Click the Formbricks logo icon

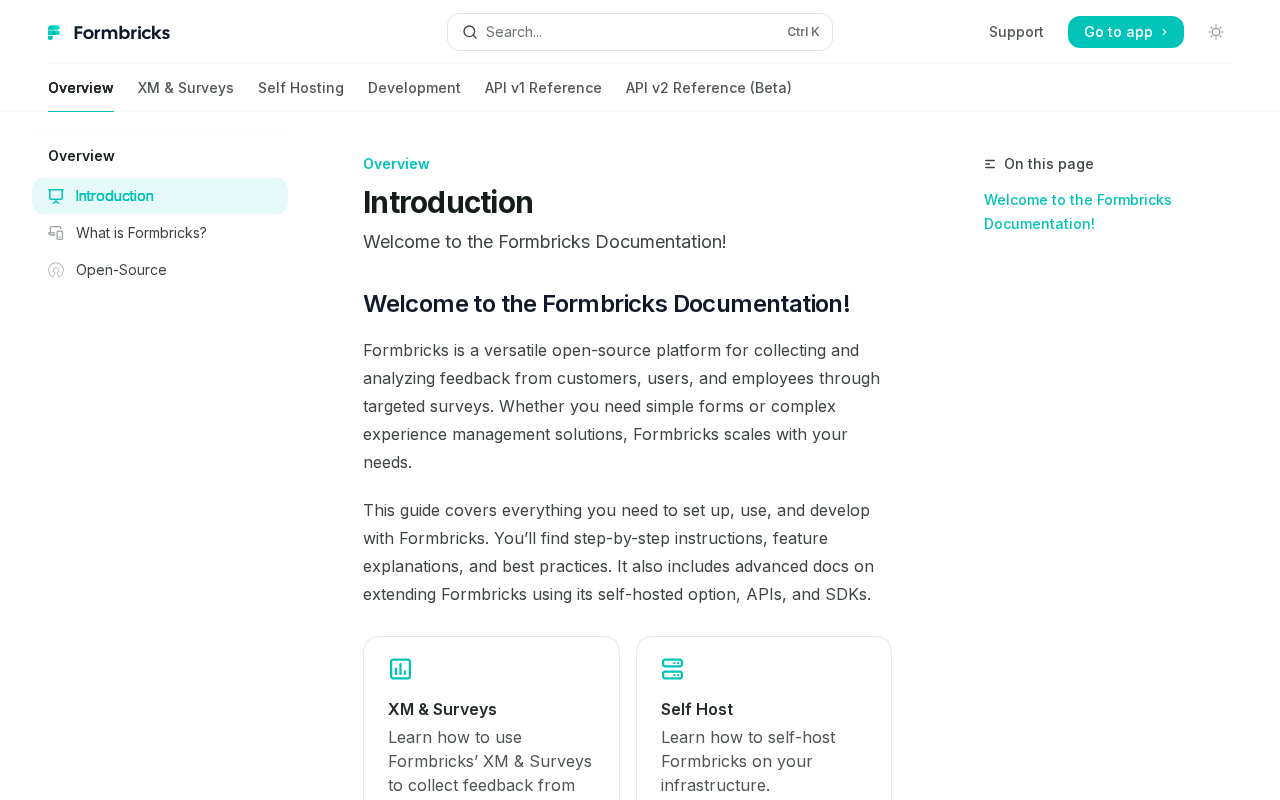click(x=54, y=33)
